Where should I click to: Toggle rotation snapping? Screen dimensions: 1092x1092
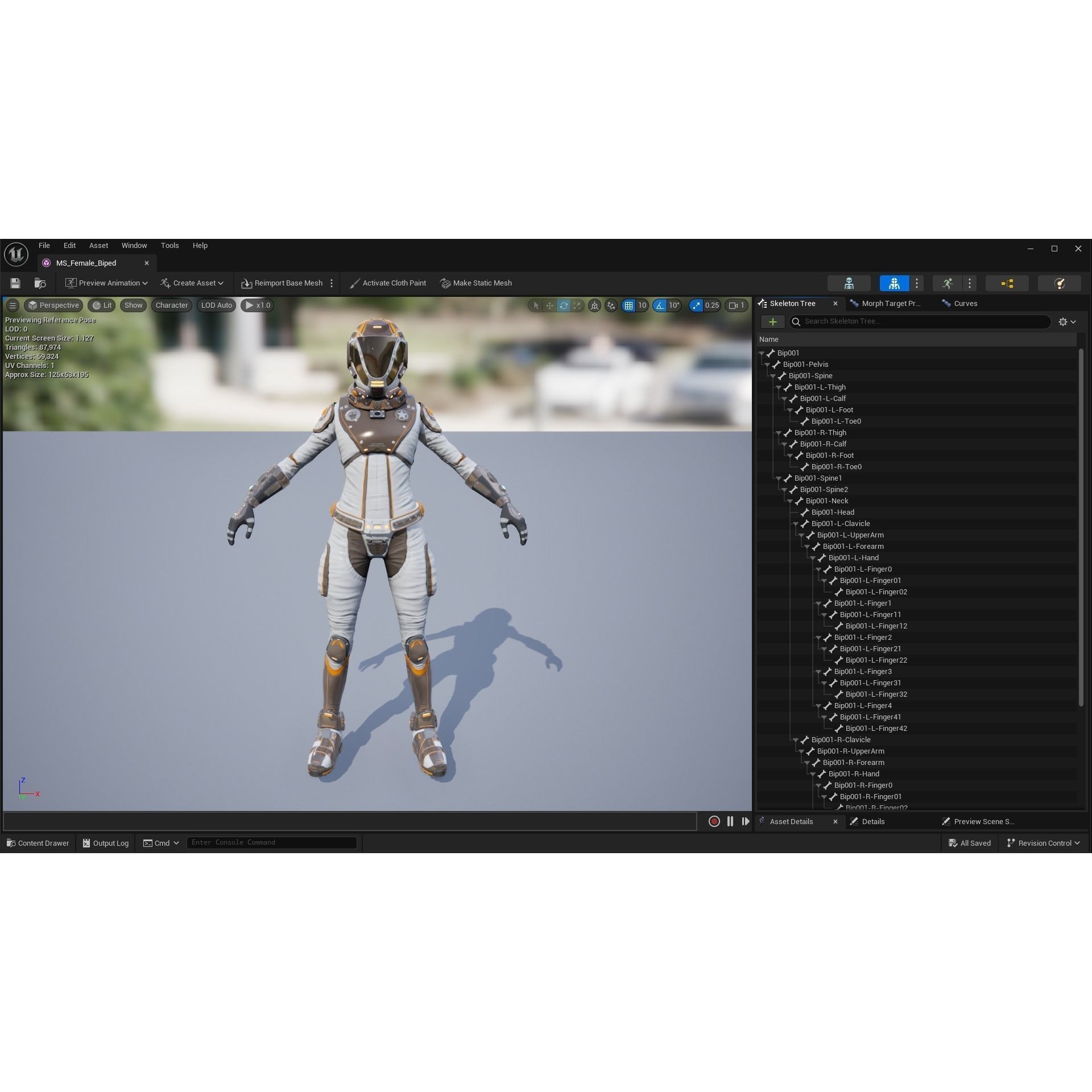[x=660, y=305]
